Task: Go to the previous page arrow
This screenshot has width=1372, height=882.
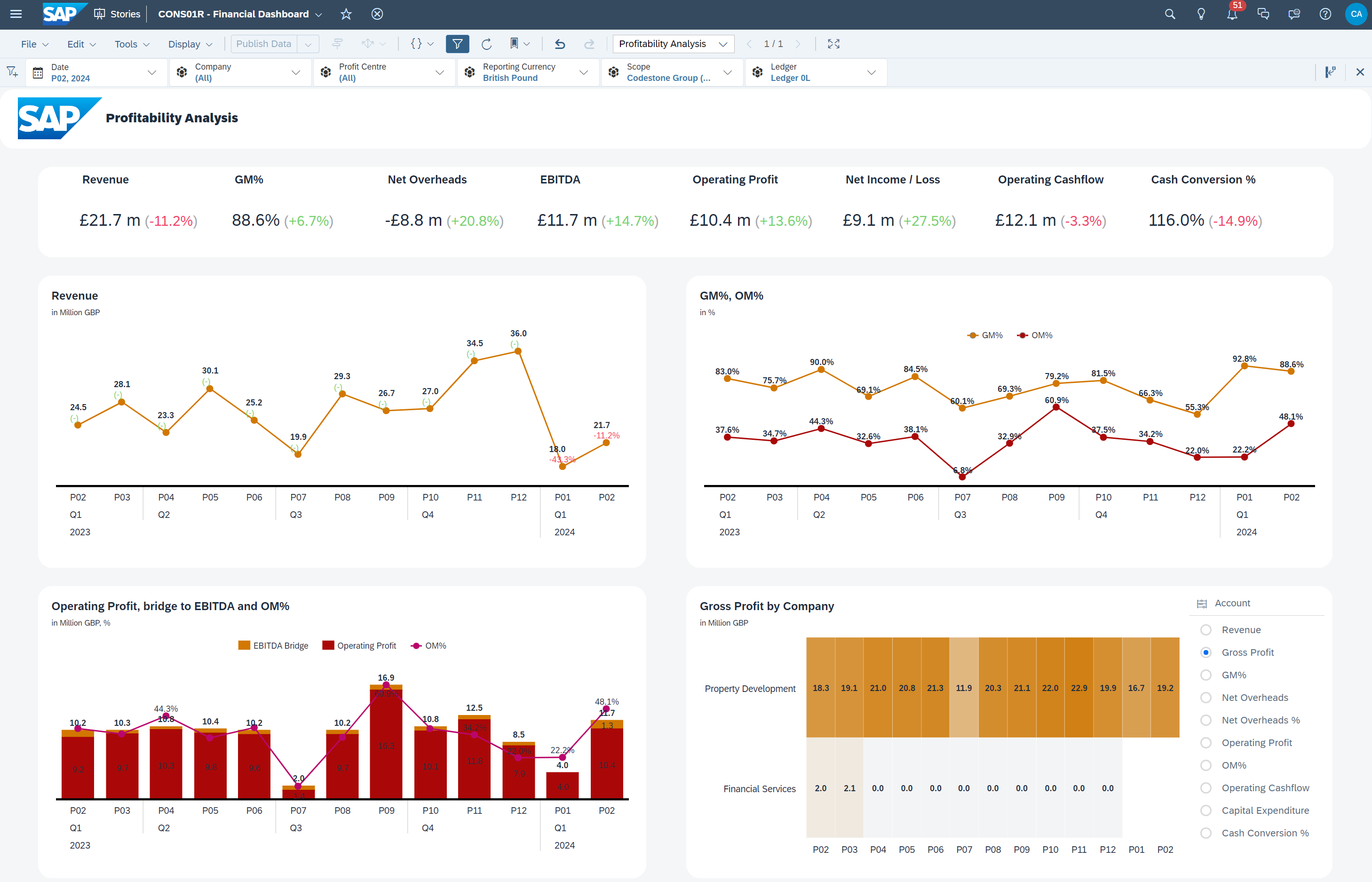Action: tap(749, 44)
